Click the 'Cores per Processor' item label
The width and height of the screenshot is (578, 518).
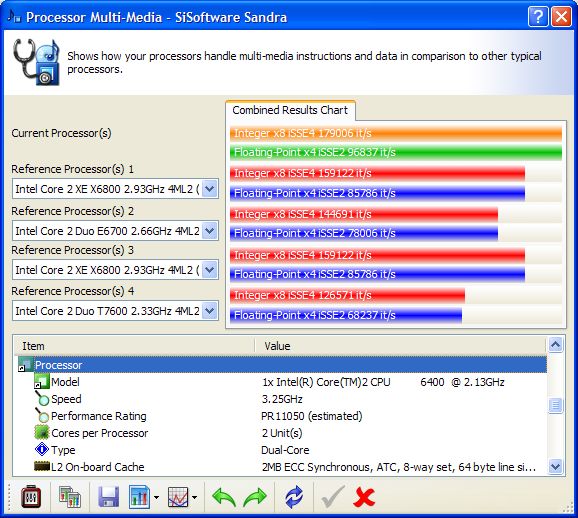tap(100, 433)
